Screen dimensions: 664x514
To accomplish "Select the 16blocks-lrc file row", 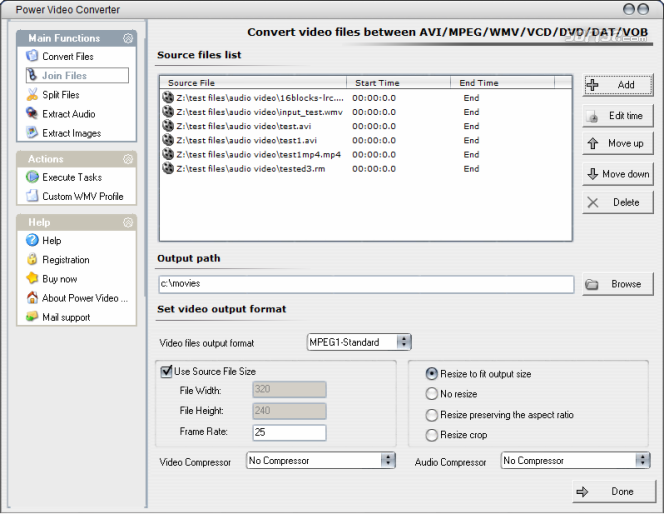I will coord(365,98).
